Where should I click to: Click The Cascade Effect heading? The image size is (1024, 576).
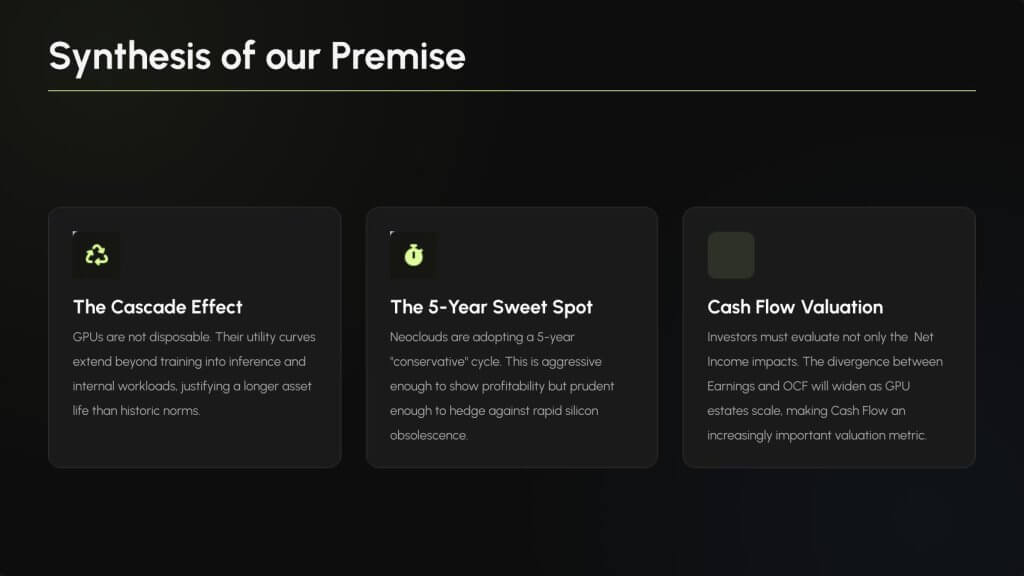click(x=158, y=307)
